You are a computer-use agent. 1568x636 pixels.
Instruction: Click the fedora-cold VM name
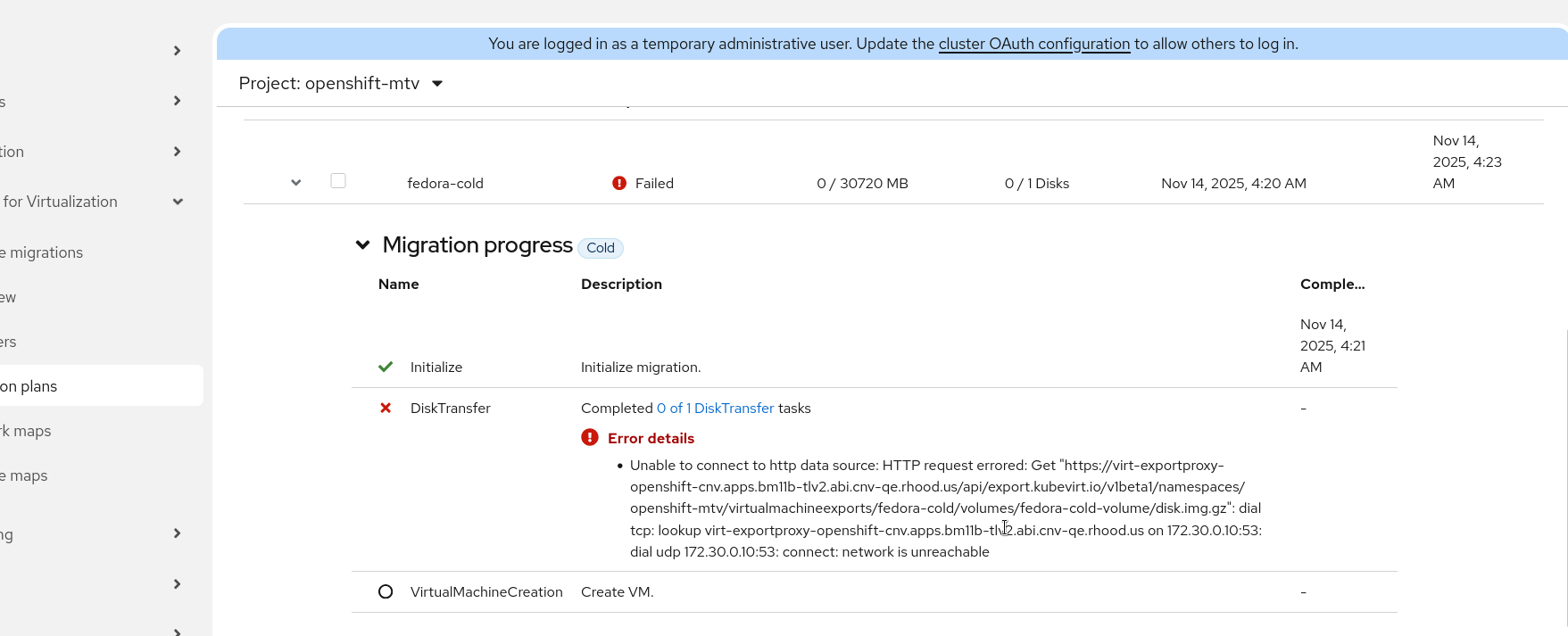click(445, 183)
